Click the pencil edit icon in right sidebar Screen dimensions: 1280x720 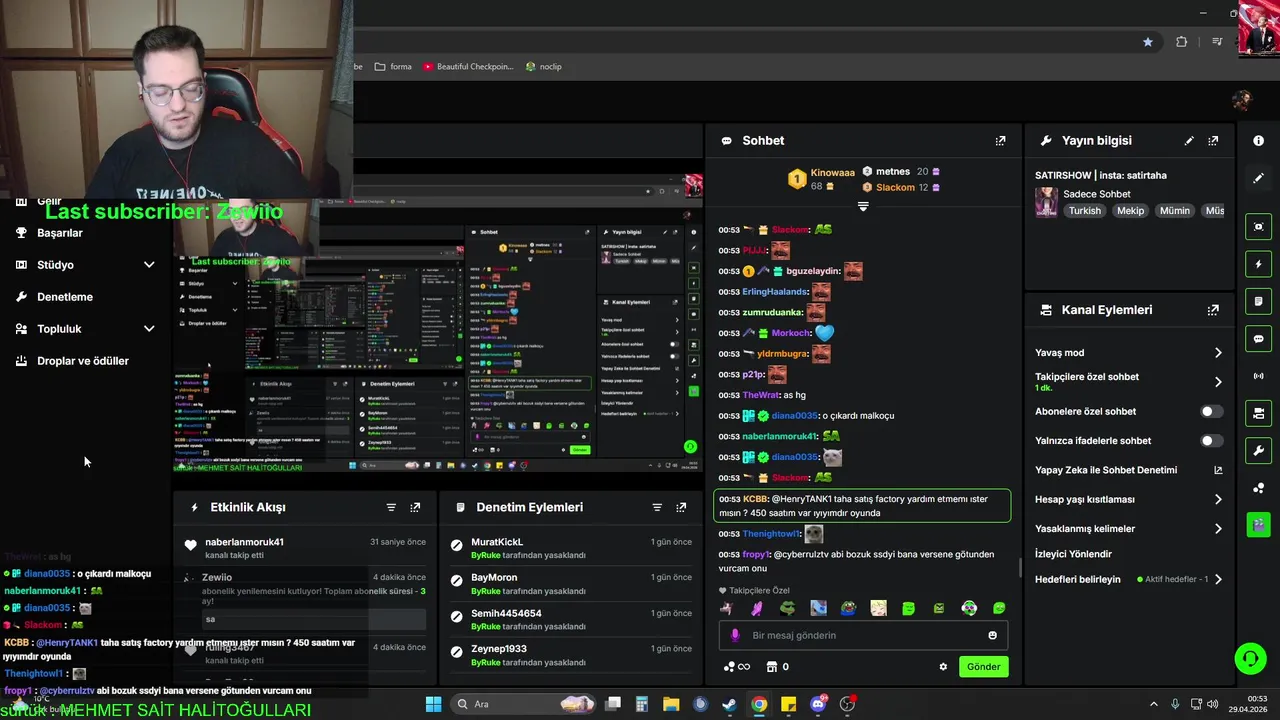(1258, 178)
